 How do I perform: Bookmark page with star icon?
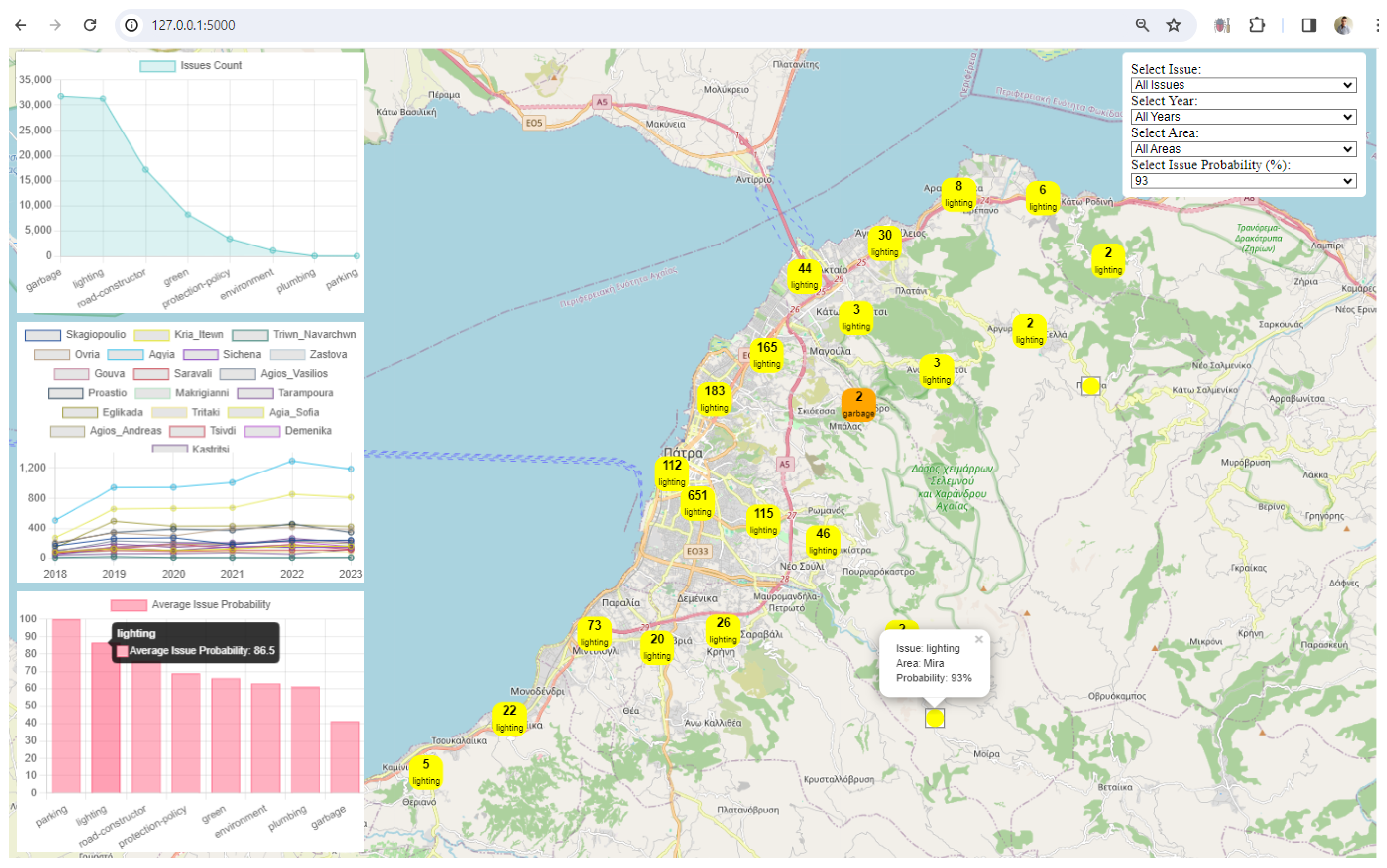pyautogui.click(x=1174, y=25)
